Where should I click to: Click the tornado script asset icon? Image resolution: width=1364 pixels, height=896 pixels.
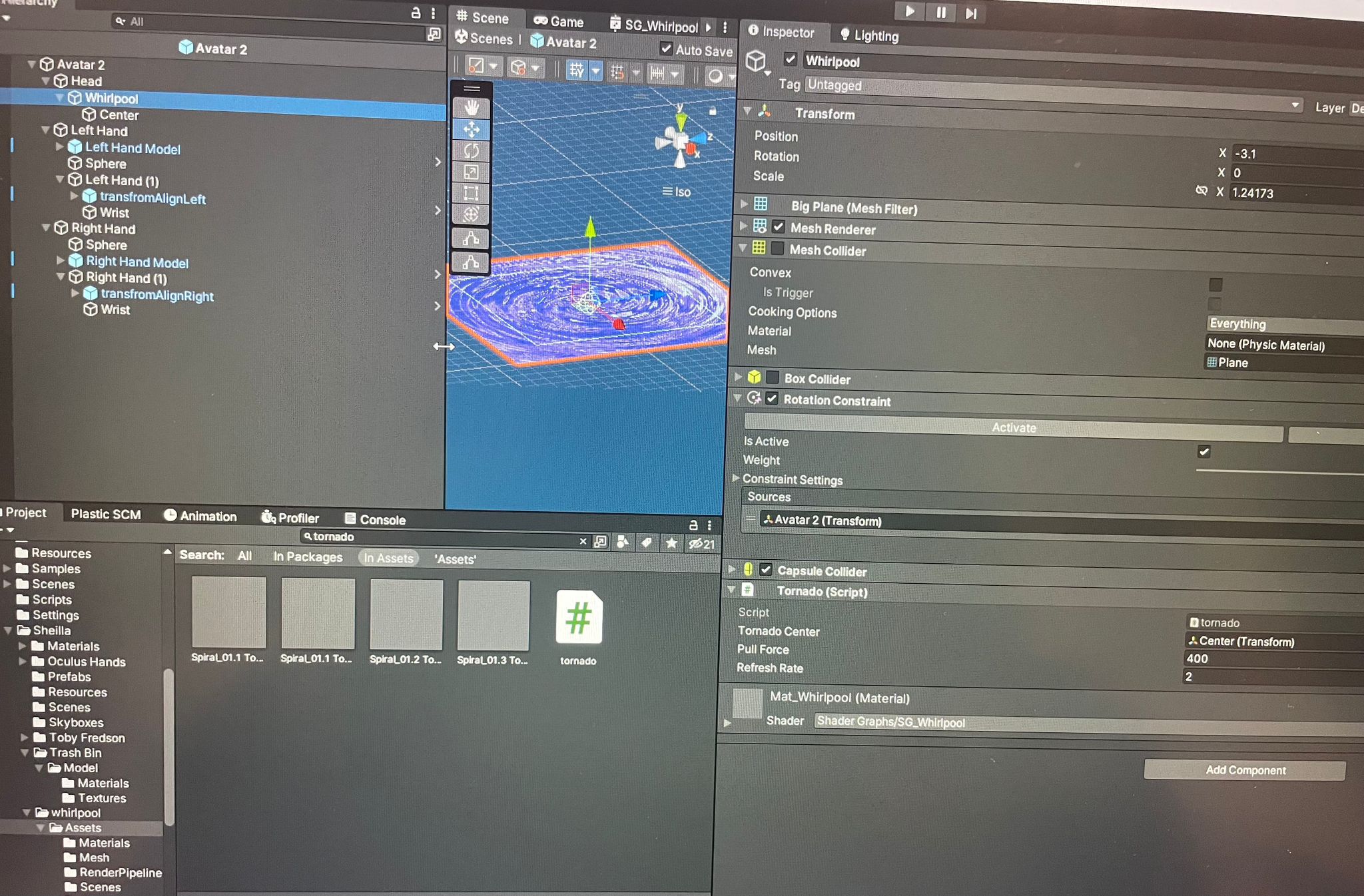(x=578, y=618)
